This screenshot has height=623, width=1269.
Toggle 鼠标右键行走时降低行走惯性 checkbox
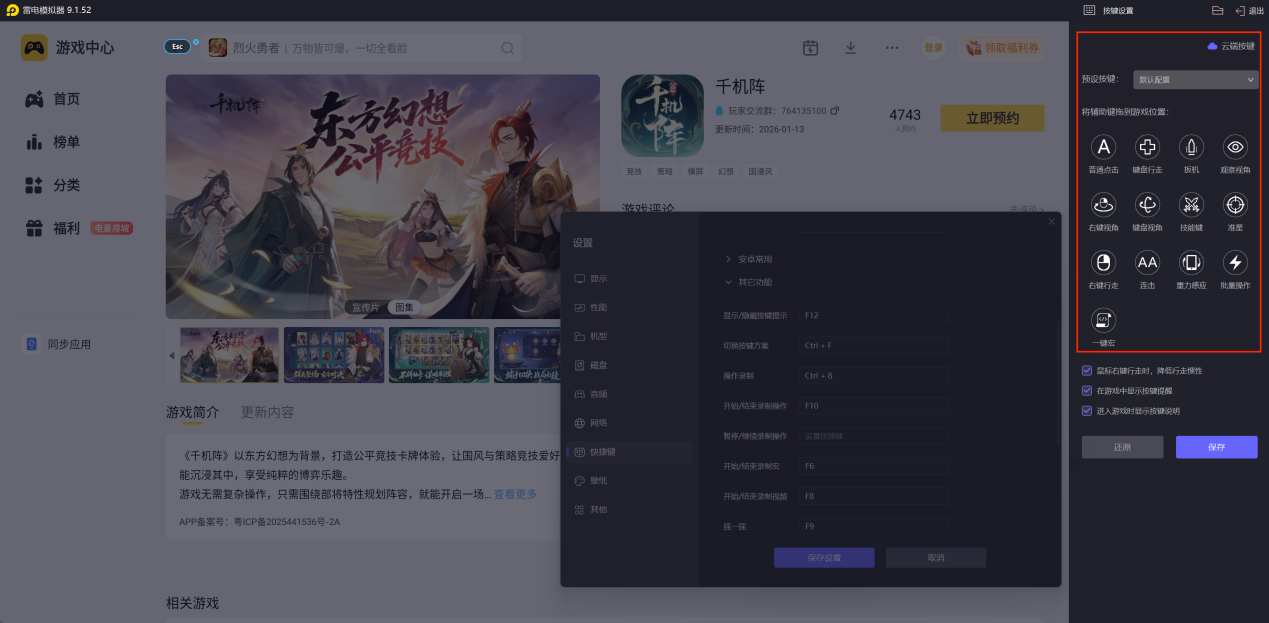[1087, 370]
